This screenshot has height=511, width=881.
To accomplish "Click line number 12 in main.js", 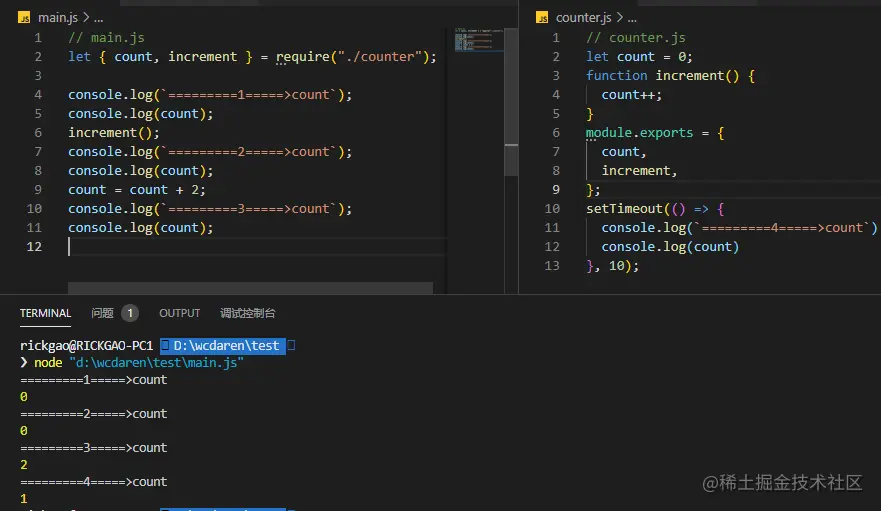I will point(34,246).
